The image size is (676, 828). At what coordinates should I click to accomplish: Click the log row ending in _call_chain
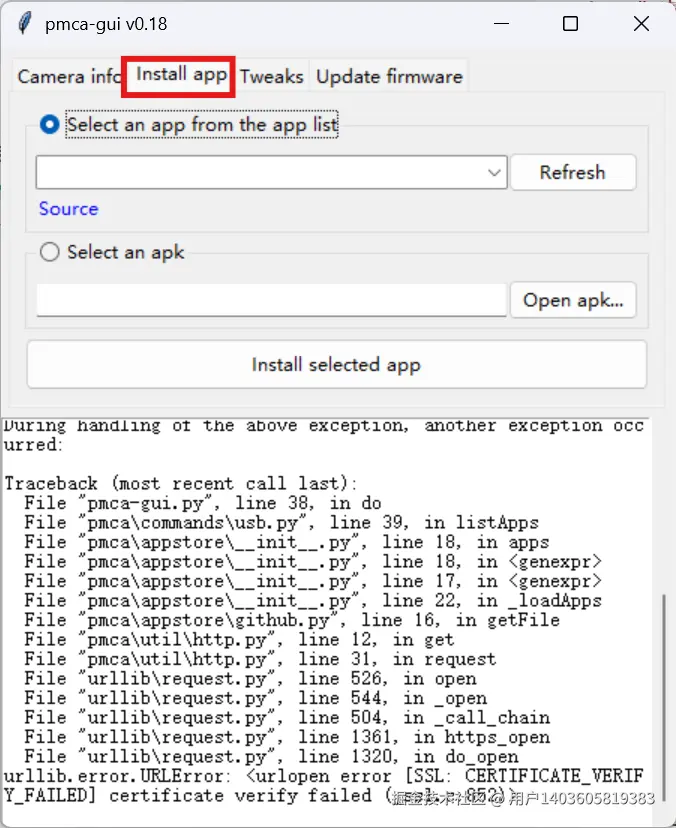(x=287, y=718)
